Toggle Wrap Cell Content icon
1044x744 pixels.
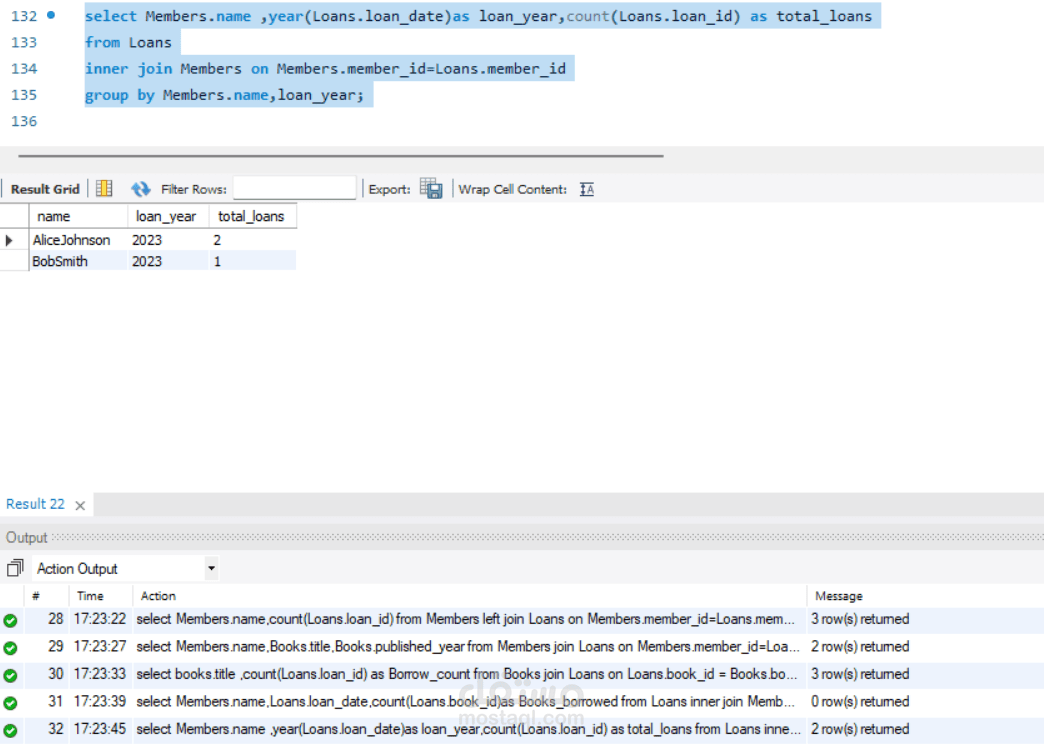point(587,189)
